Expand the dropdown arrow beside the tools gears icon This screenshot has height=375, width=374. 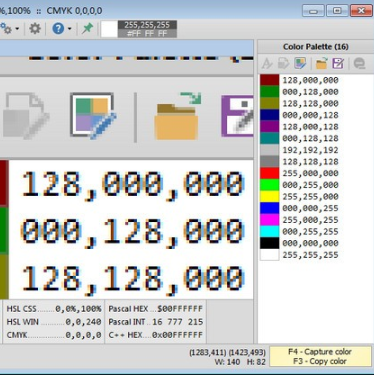17,29
